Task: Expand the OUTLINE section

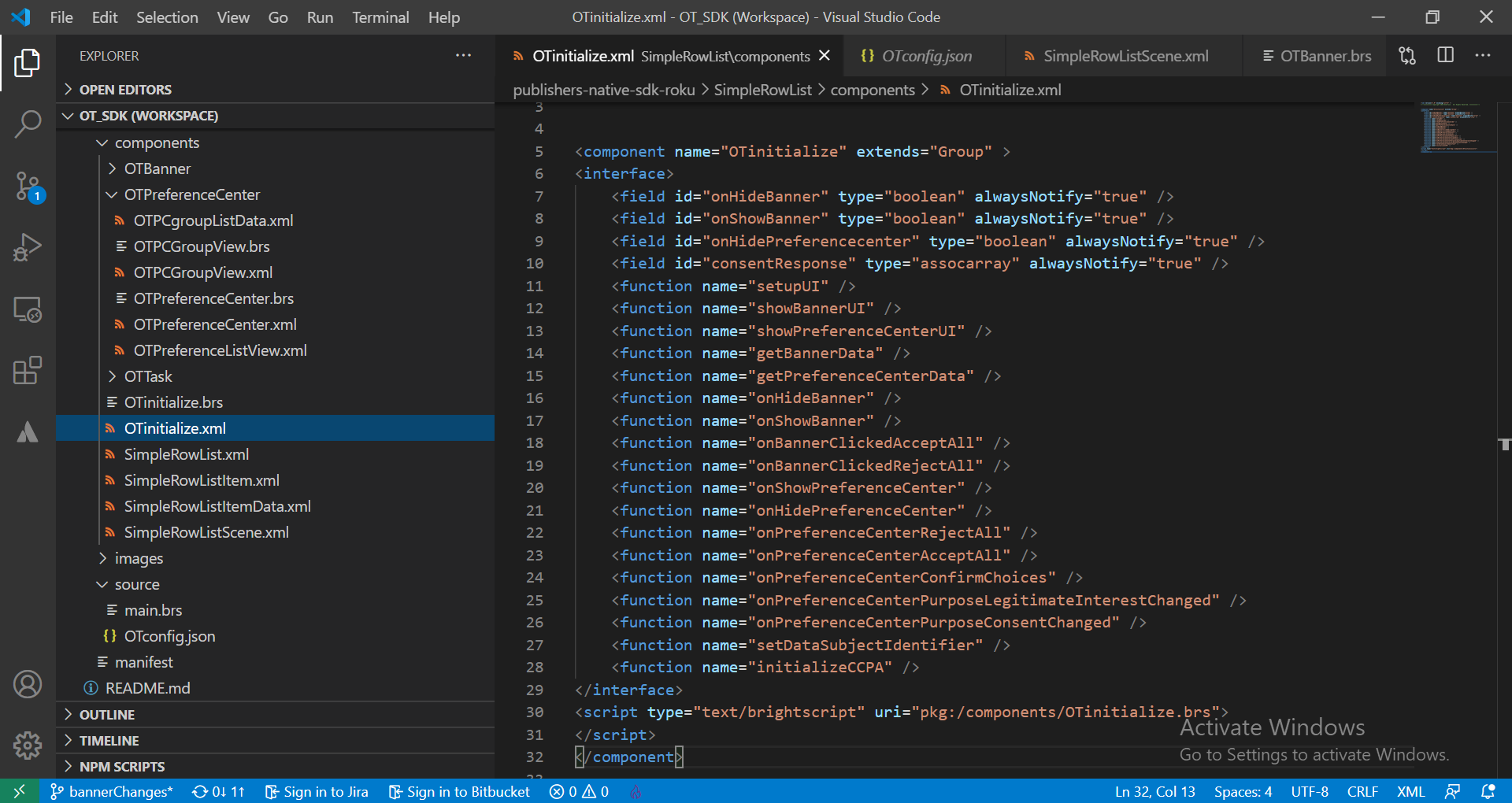Action: point(107,715)
